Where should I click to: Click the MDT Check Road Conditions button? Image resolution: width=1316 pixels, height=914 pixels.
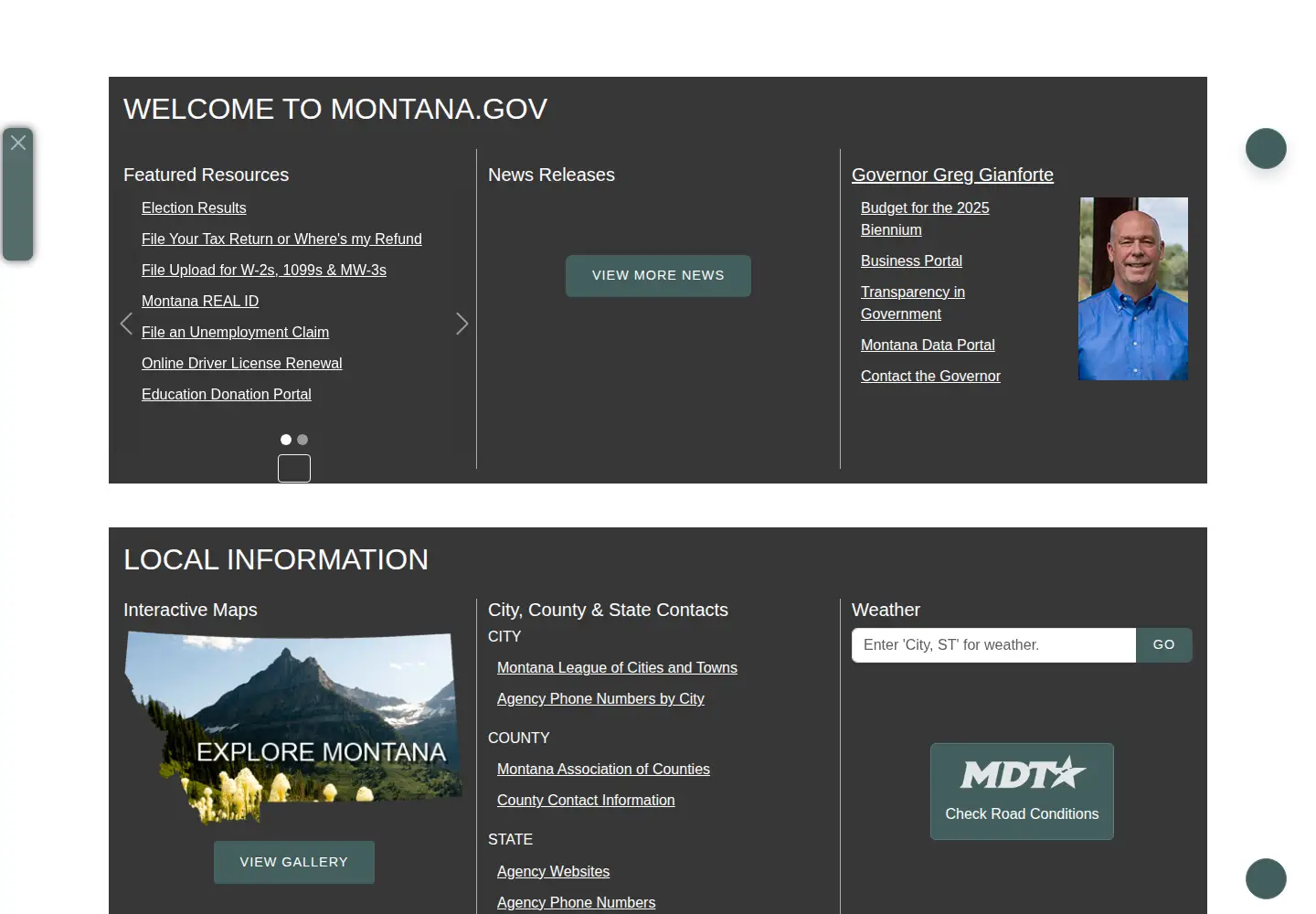click(1022, 792)
